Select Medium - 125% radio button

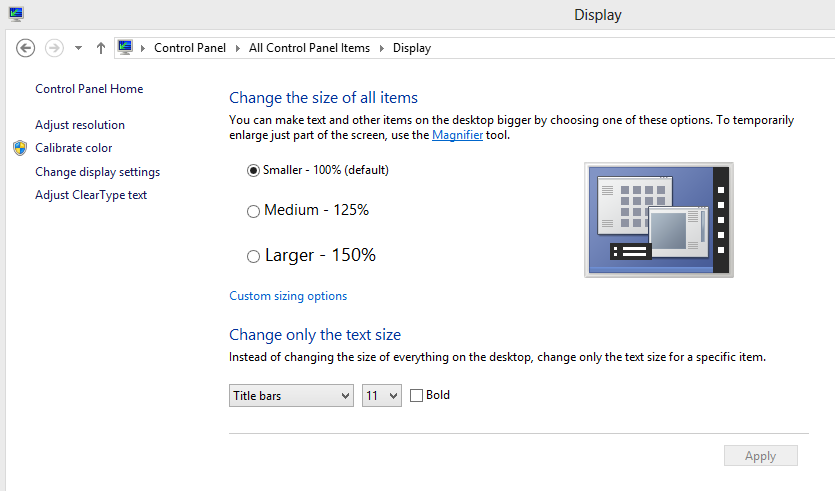point(253,211)
